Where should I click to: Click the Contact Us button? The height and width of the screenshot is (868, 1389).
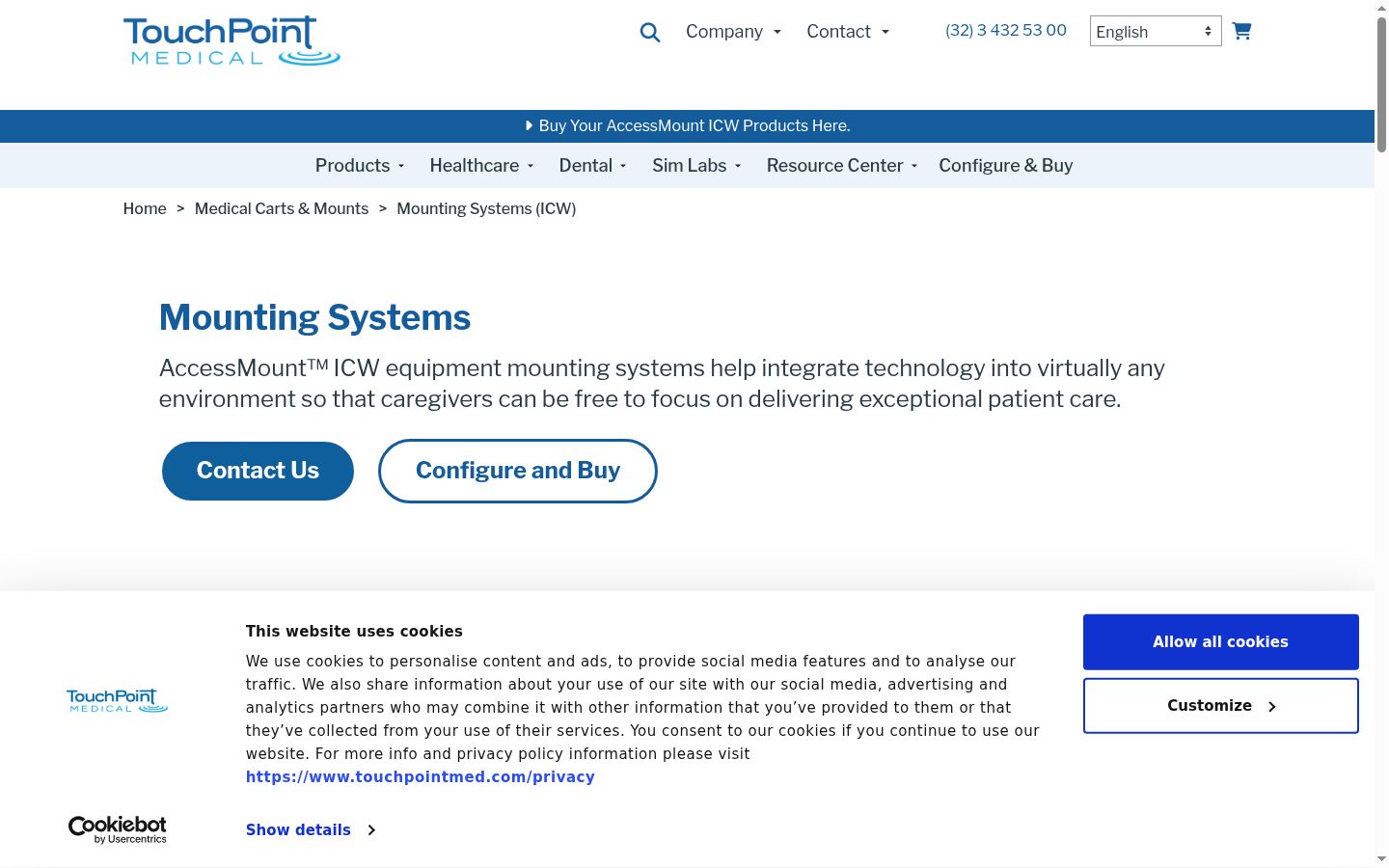click(x=258, y=471)
